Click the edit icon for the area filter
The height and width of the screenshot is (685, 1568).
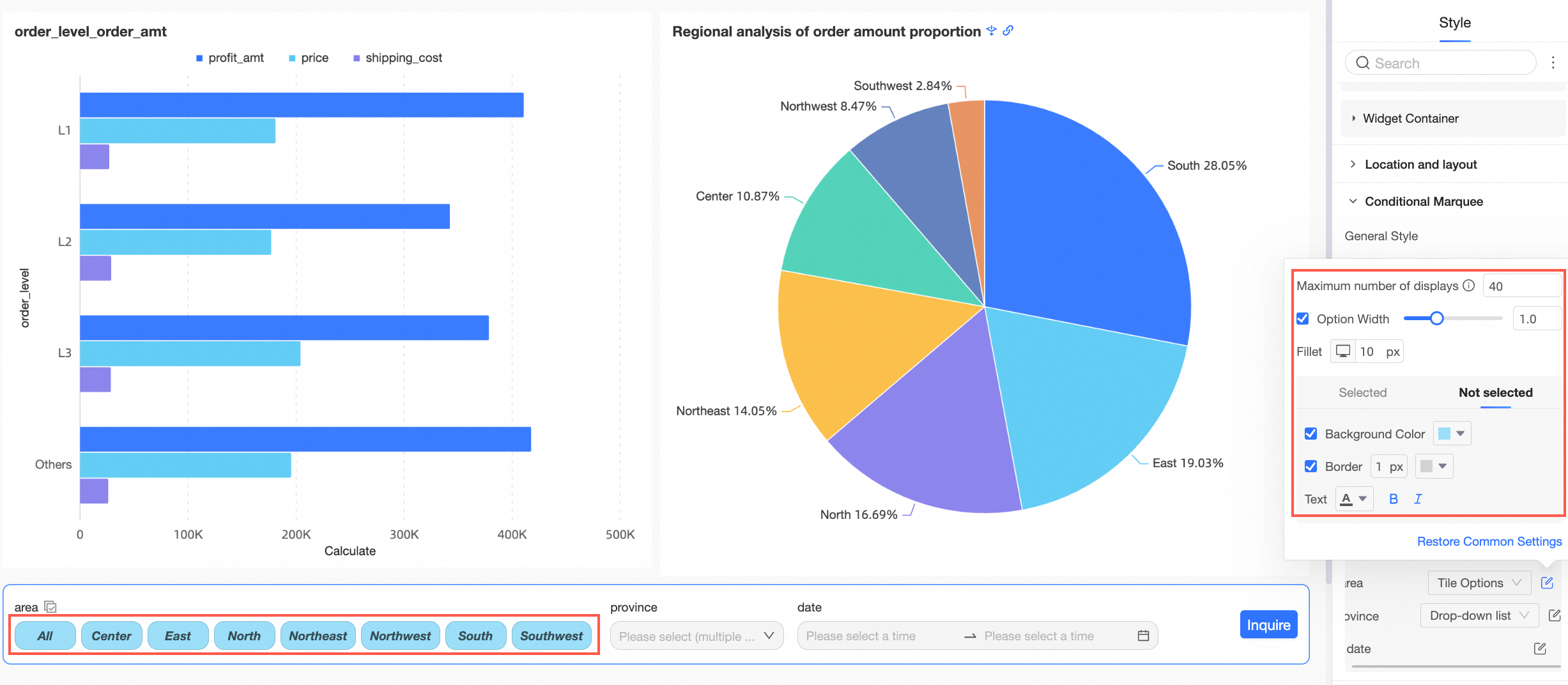click(1547, 583)
